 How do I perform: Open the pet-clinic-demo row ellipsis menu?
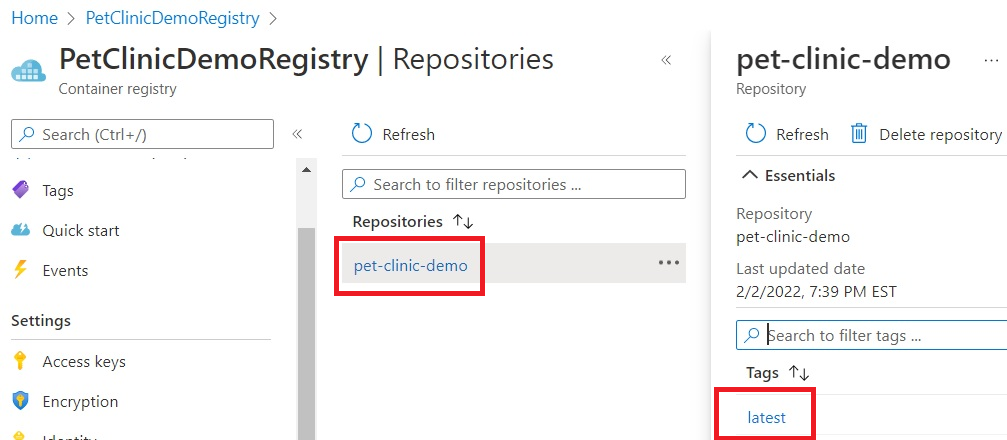pos(669,263)
